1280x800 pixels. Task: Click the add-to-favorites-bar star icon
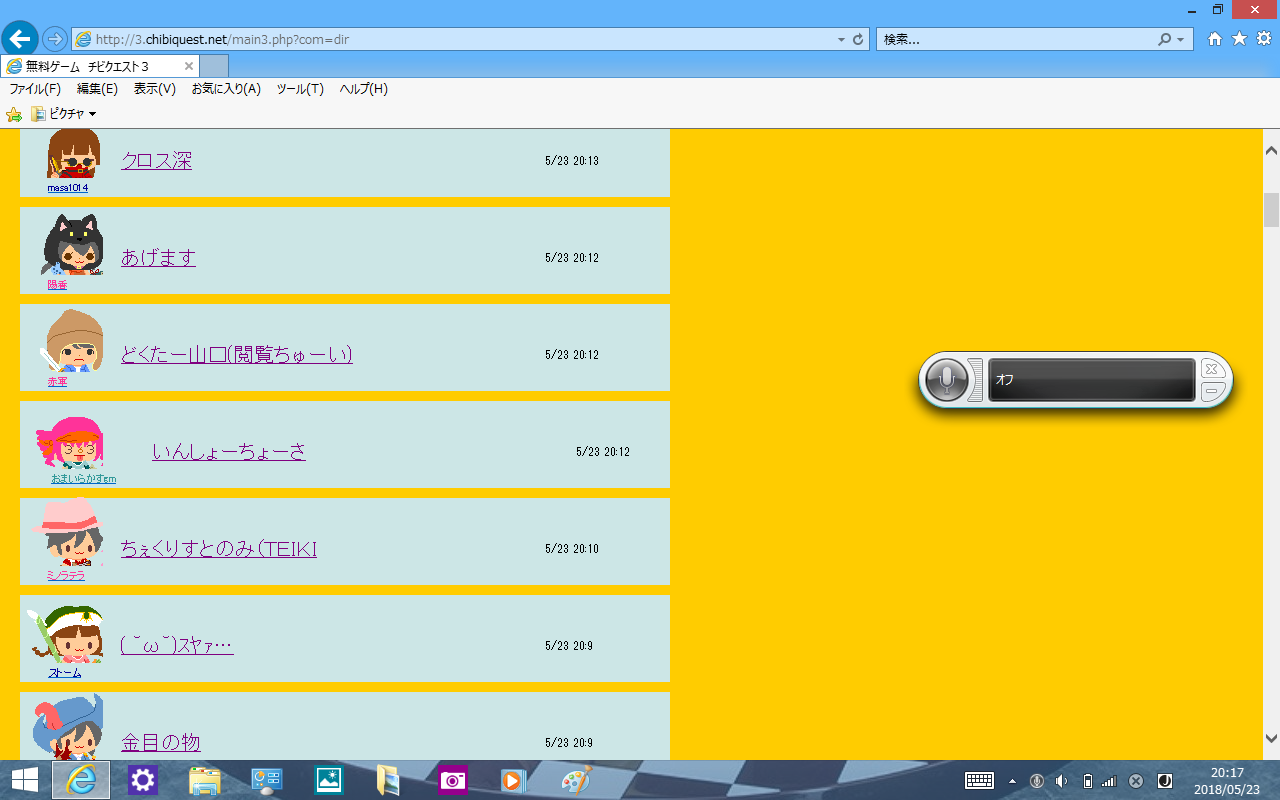click(x=14, y=114)
